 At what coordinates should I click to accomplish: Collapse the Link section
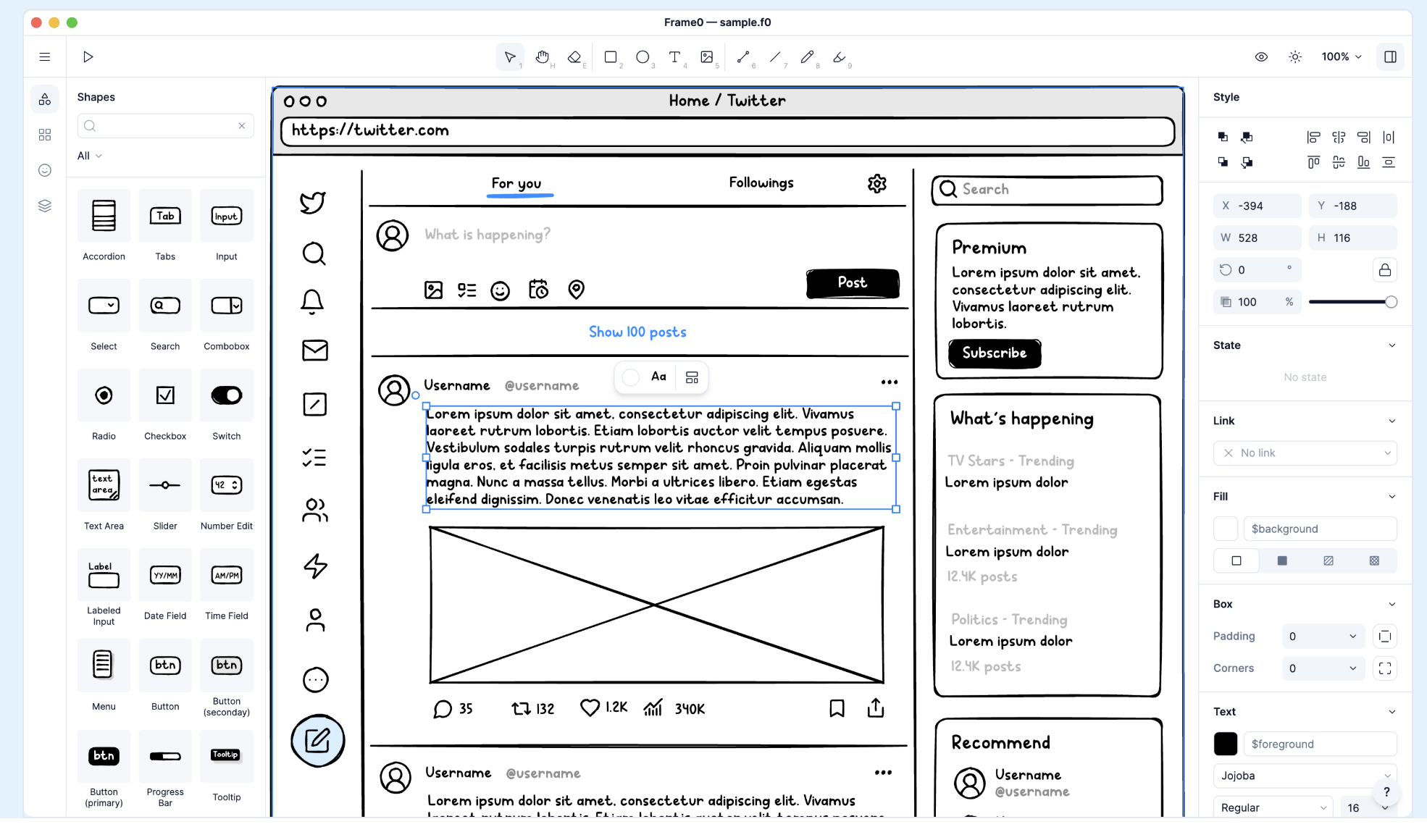pyautogui.click(x=1392, y=421)
